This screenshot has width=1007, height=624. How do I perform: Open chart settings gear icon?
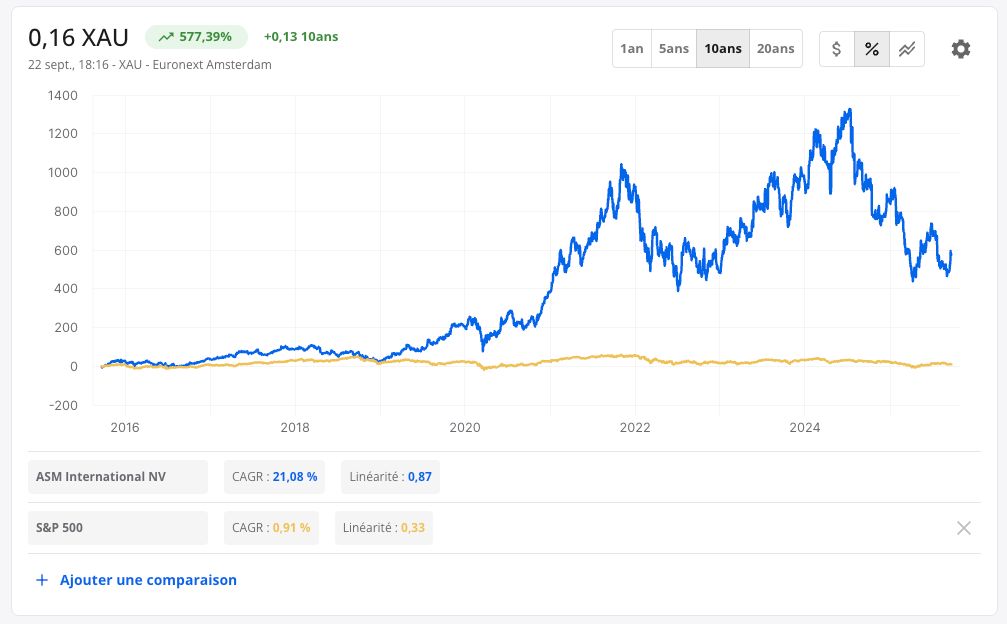960,49
